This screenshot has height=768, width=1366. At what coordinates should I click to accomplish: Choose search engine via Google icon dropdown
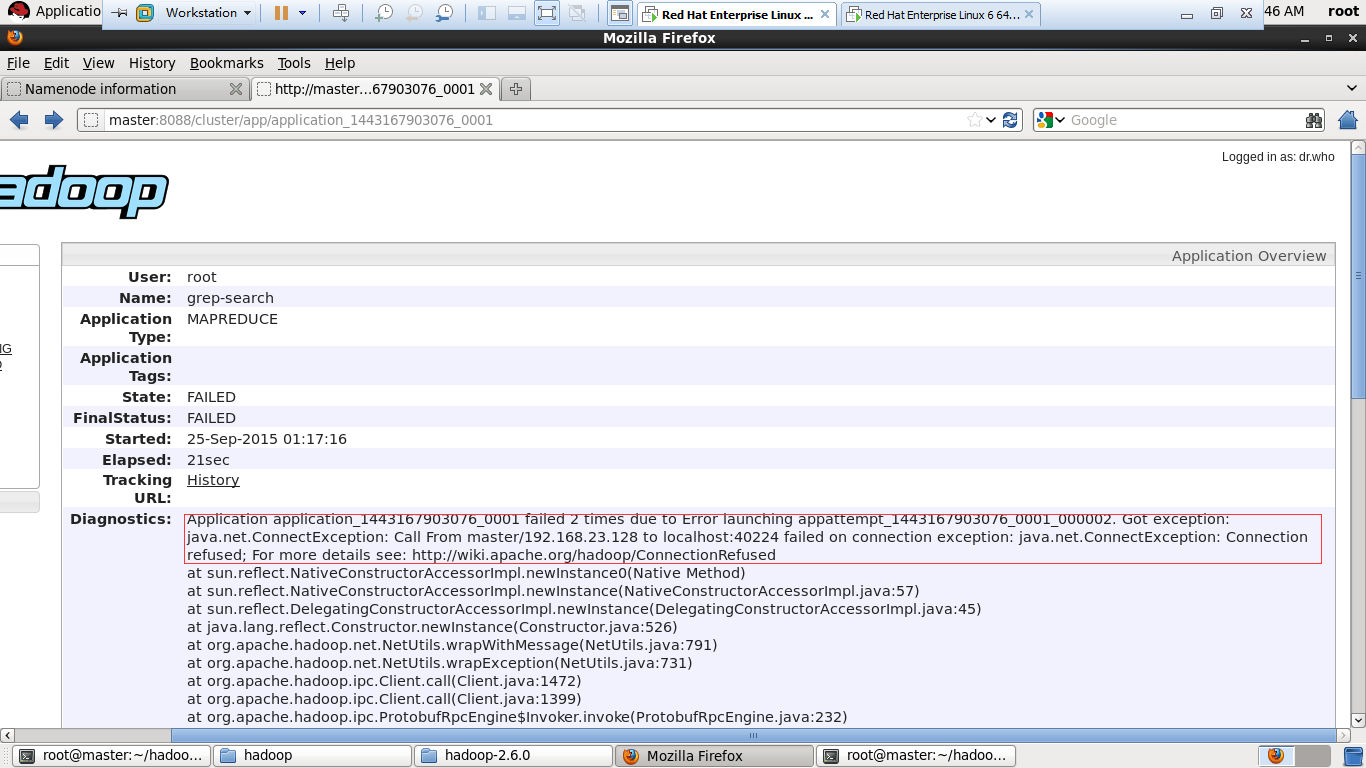tap(1051, 120)
